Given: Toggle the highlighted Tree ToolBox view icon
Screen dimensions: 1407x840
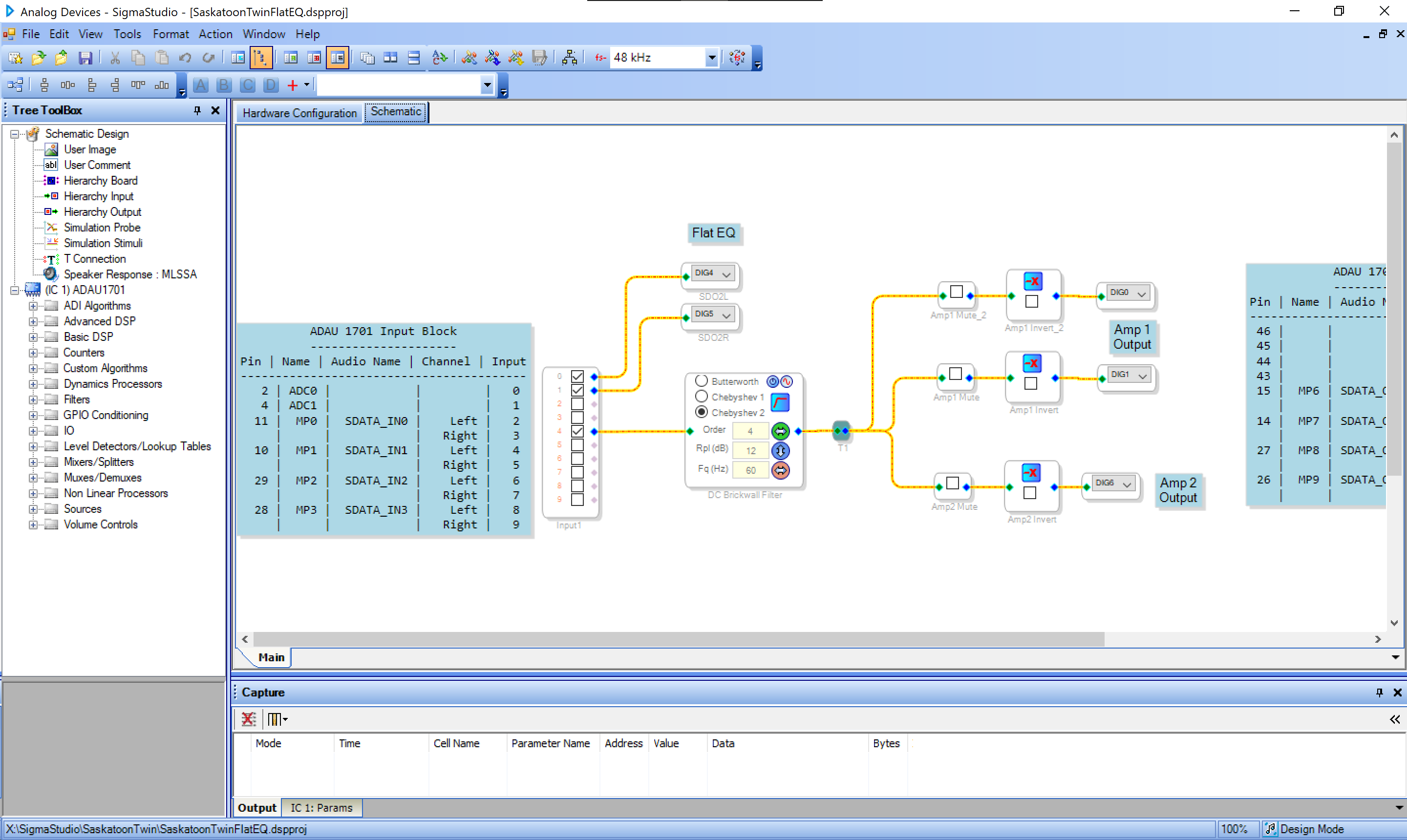Looking at the screenshot, I should pos(260,58).
